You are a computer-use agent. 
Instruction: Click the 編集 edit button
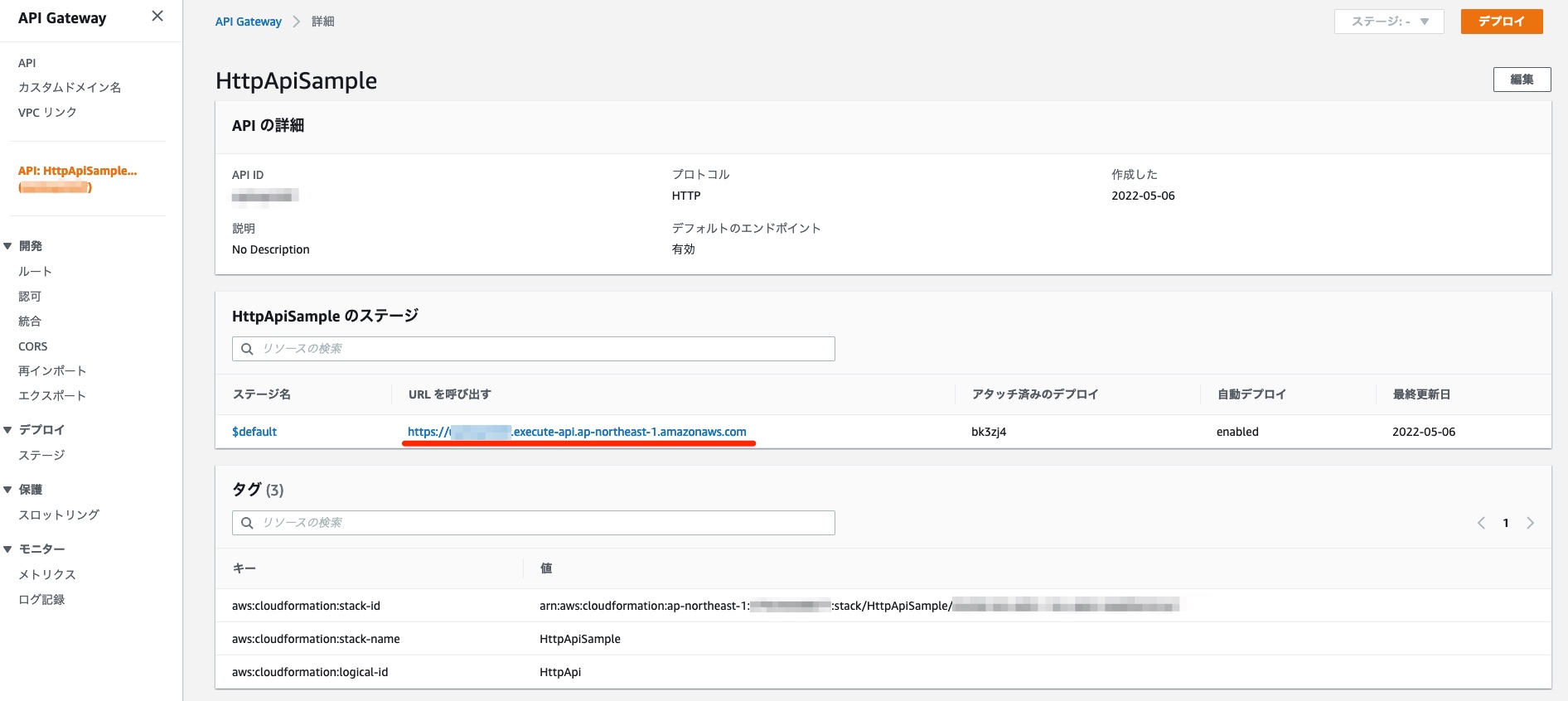pos(1522,80)
